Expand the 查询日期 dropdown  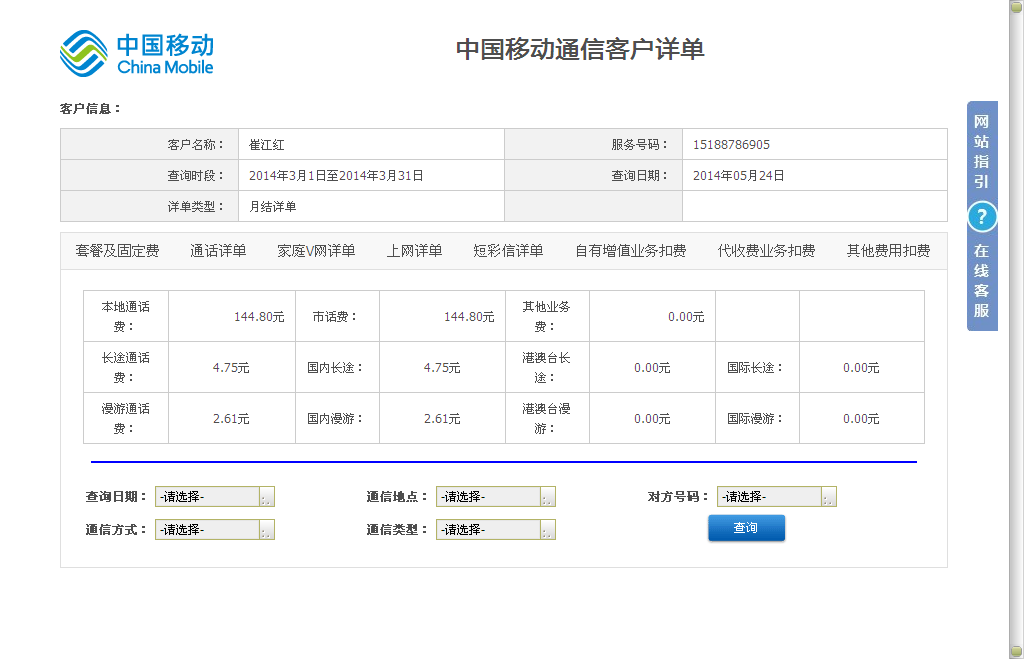click(214, 497)
